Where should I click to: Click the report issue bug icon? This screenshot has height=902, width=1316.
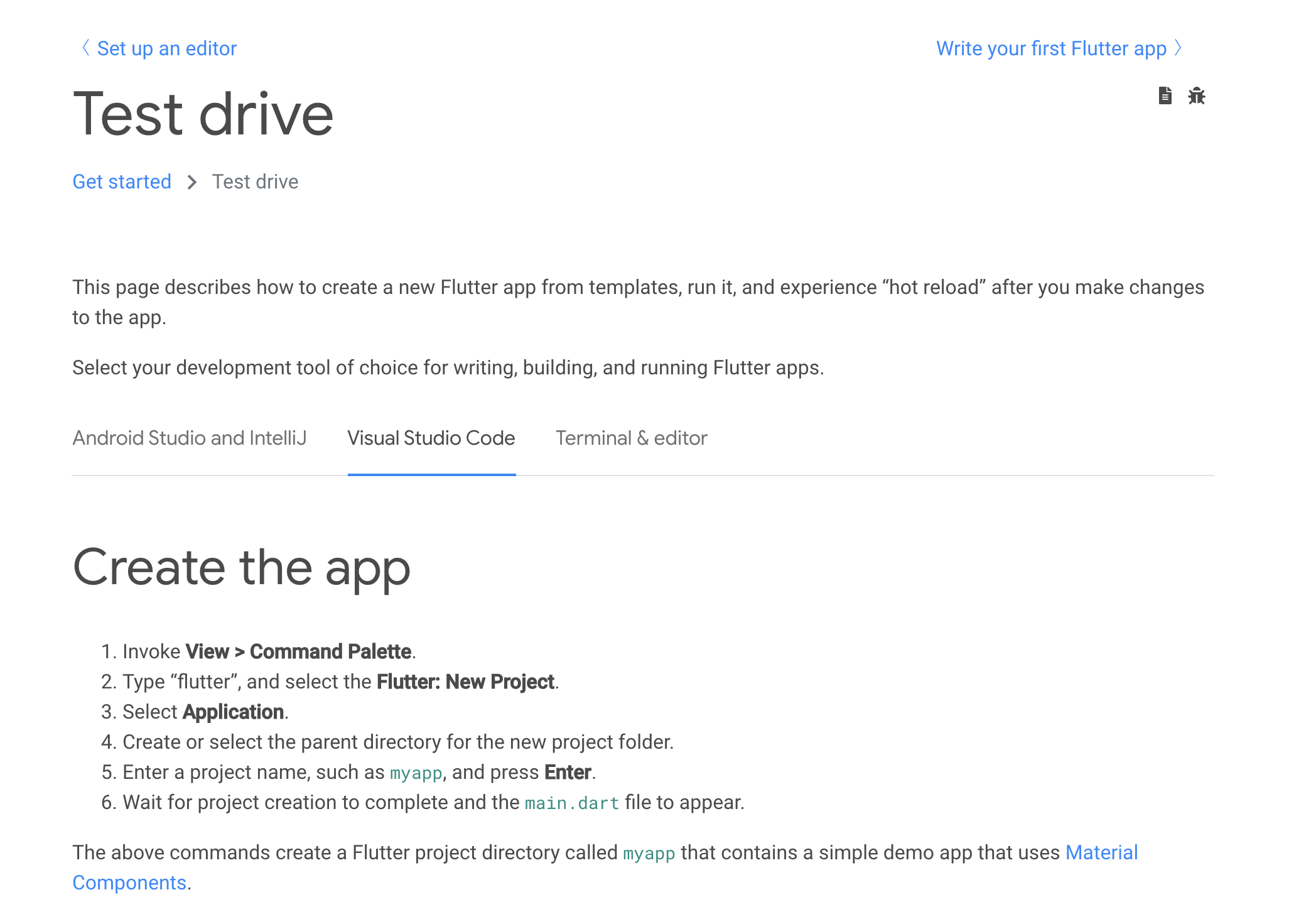coord(1197,95)
